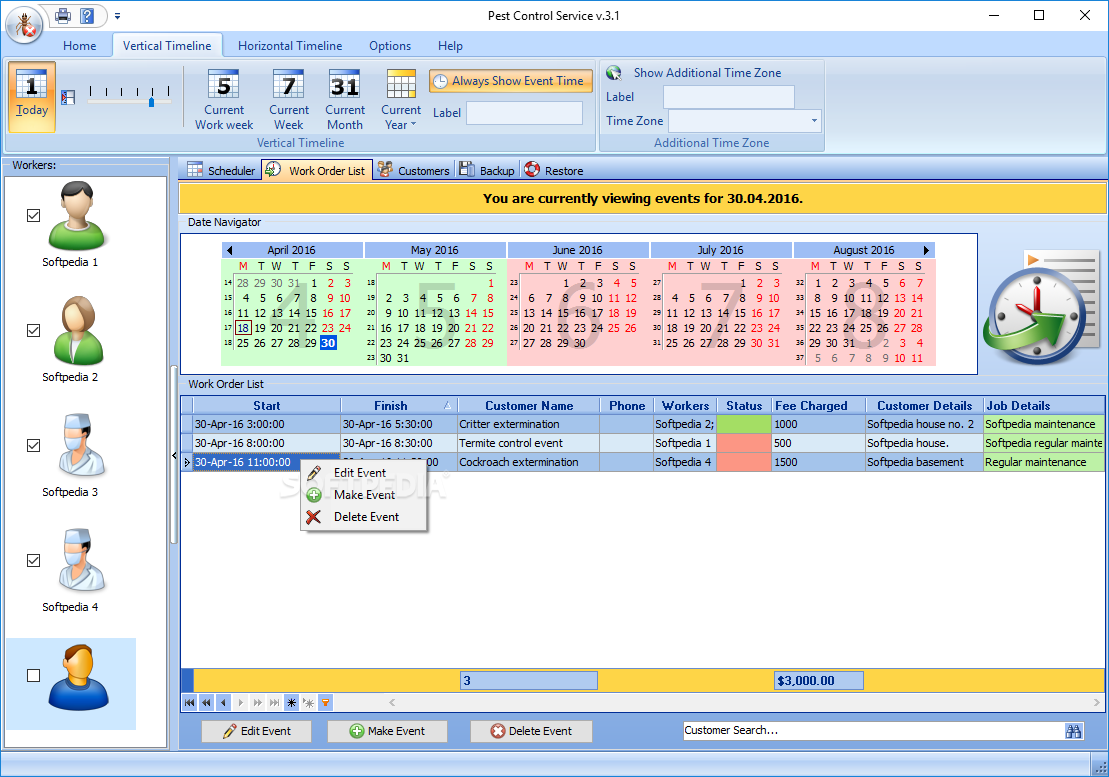Viewport: 1109px width, 777px height.
Task: Uncheck the Softpedia 3 worker checkbox
Action: click(33, 445)
